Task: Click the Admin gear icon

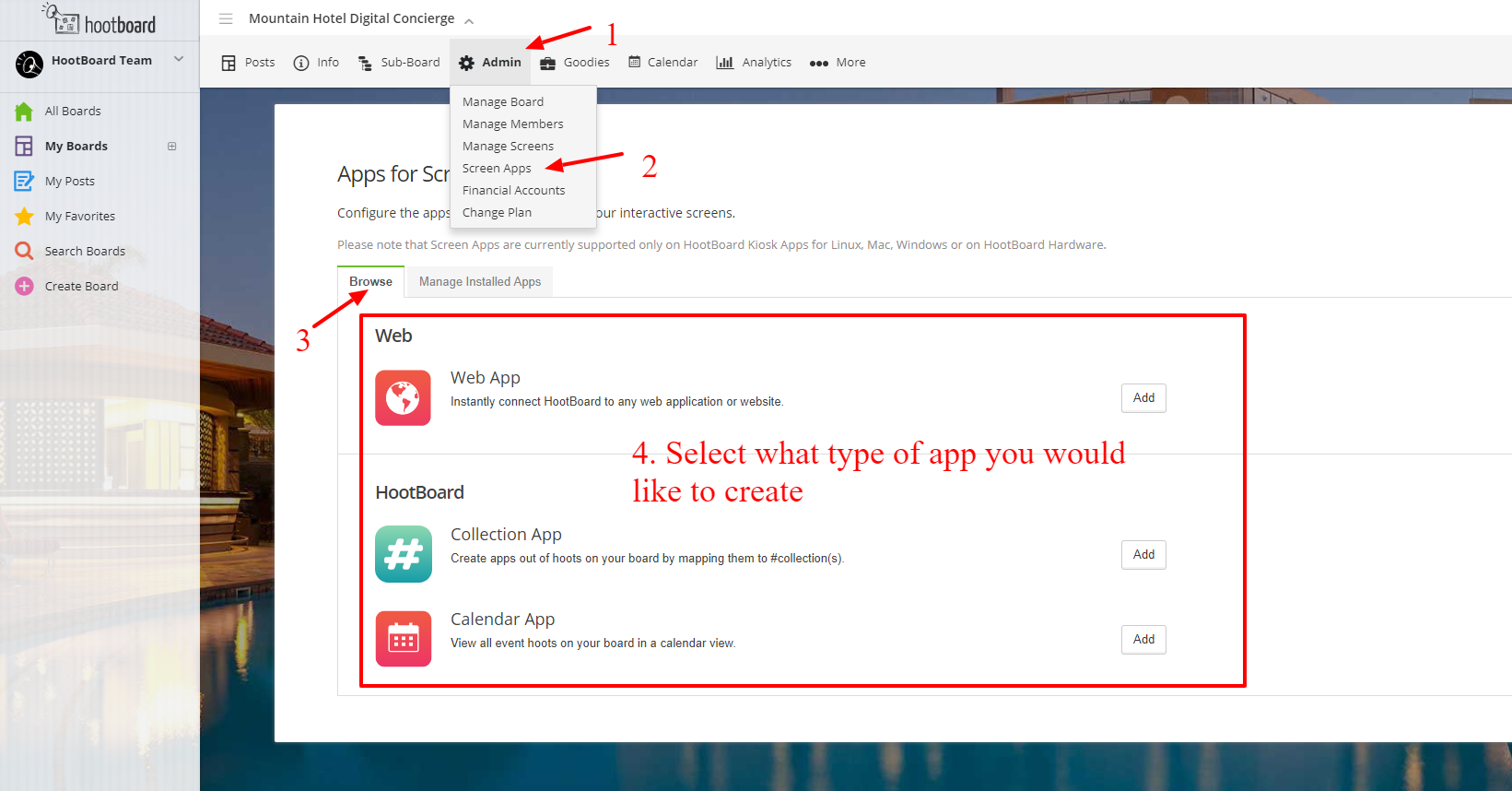Action: point(467,63)
